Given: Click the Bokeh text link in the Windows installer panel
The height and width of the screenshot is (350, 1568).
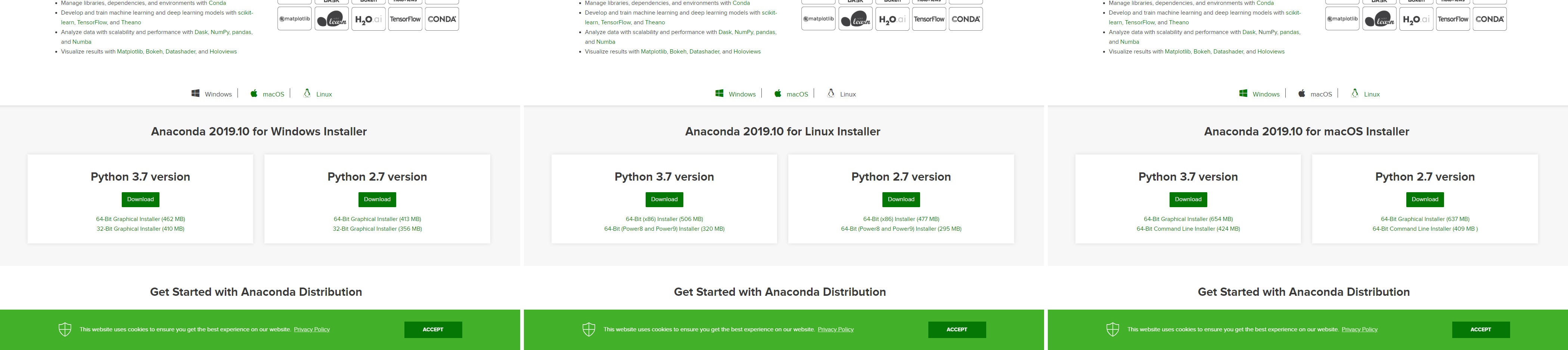Looking at the screenshot, I should (x=154, y=52).
